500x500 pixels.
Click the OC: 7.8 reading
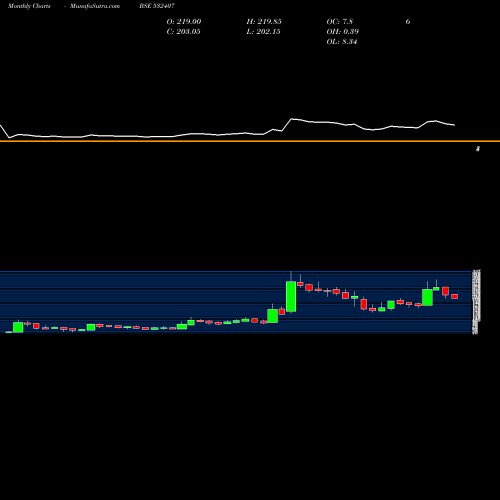point(339,22)
